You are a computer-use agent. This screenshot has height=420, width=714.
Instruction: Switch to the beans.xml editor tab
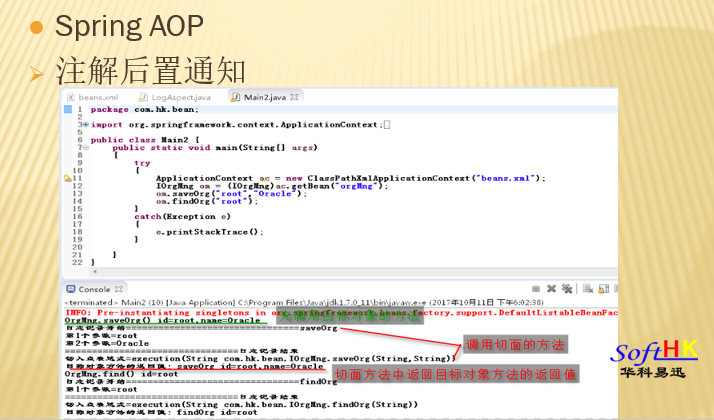tap(92, 97)
